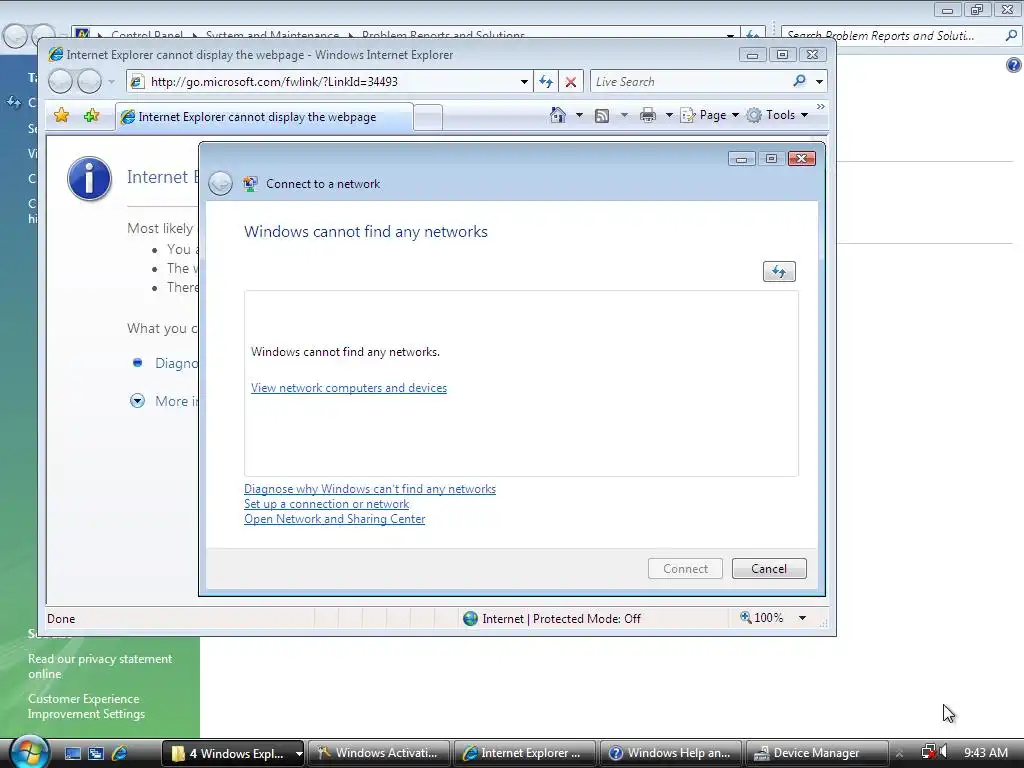Read our privacy statement online link
The image size is (1024, 768).
(x=100, y=666)
